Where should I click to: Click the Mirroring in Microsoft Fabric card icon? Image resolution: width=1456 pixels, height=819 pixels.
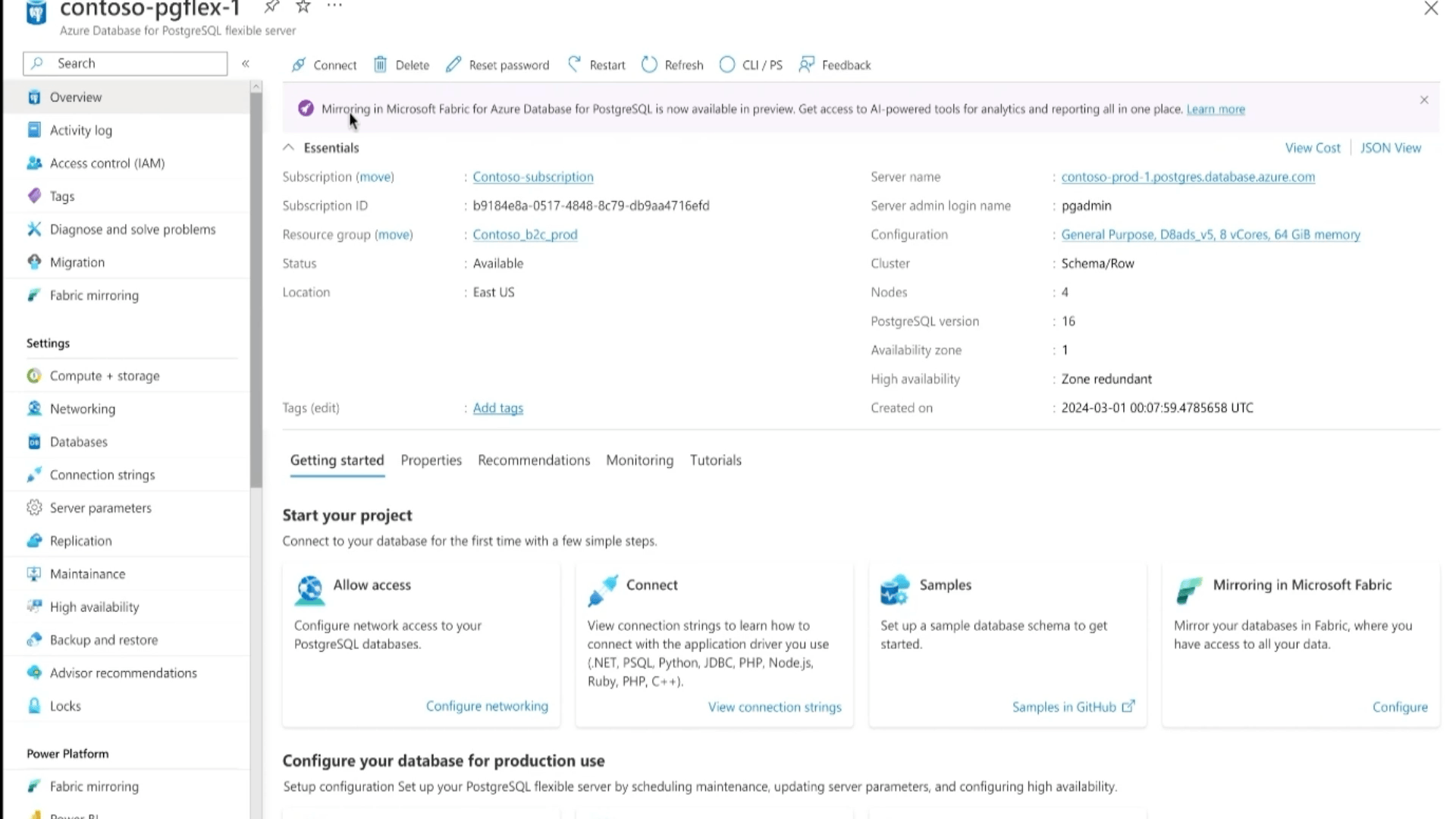(1189, 590)
